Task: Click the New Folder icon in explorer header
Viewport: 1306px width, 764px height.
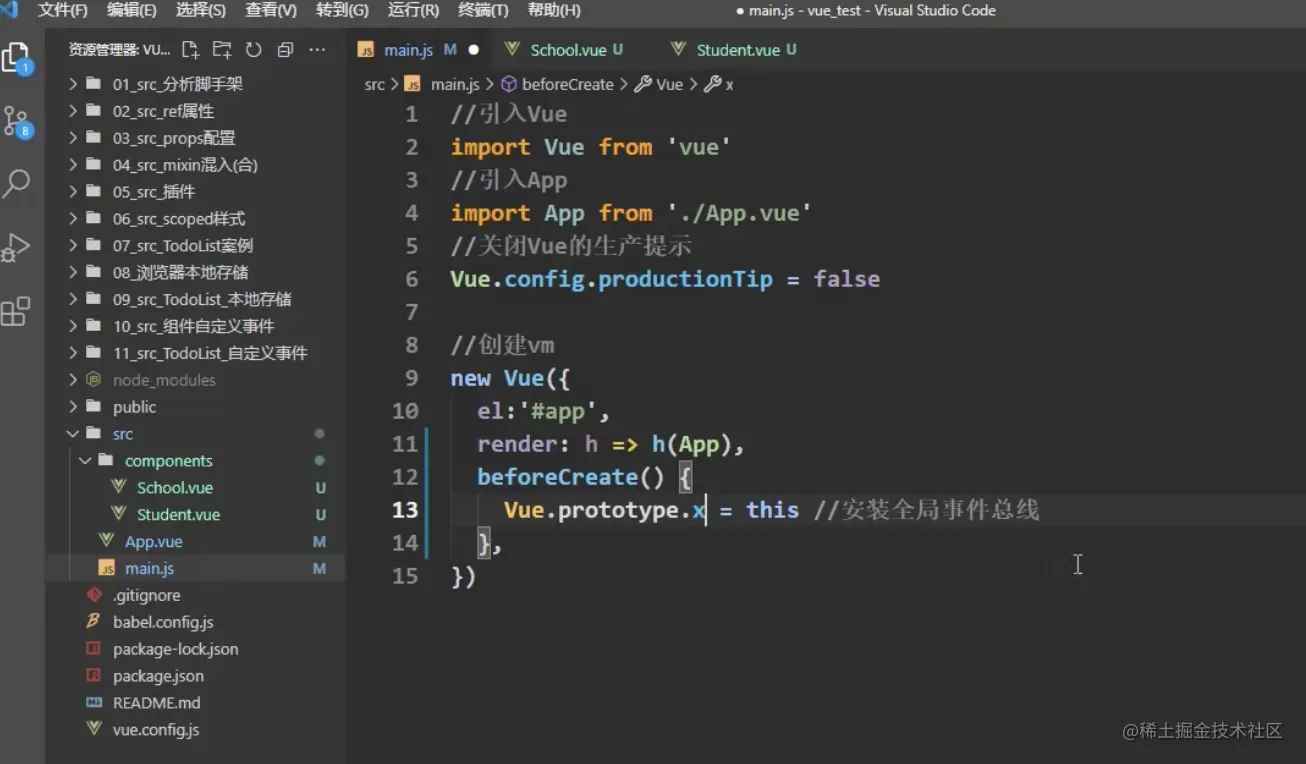Action: tap(222, 49)
